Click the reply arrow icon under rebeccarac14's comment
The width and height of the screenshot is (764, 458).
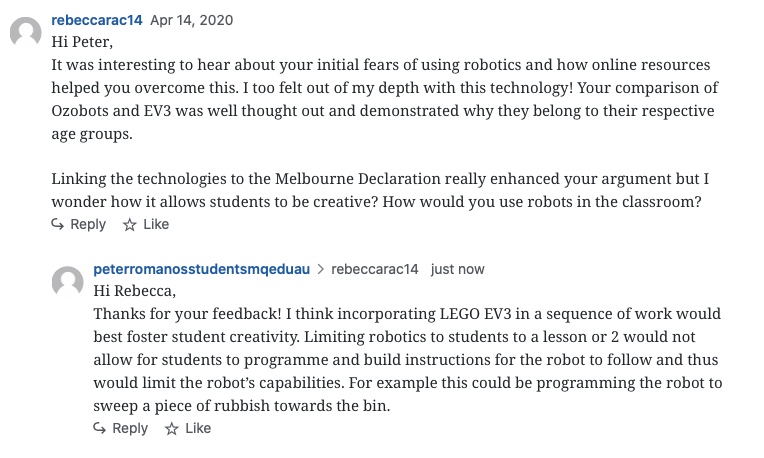(58, 225)
